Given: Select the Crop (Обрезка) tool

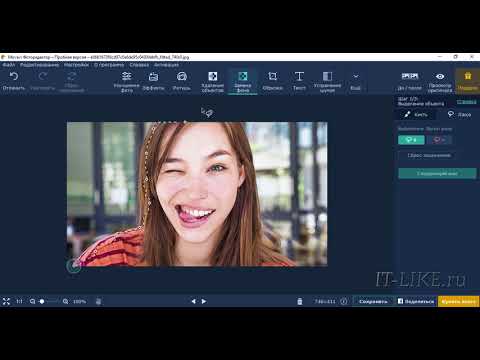Looking at the screenshot, I should pos(272,81).
